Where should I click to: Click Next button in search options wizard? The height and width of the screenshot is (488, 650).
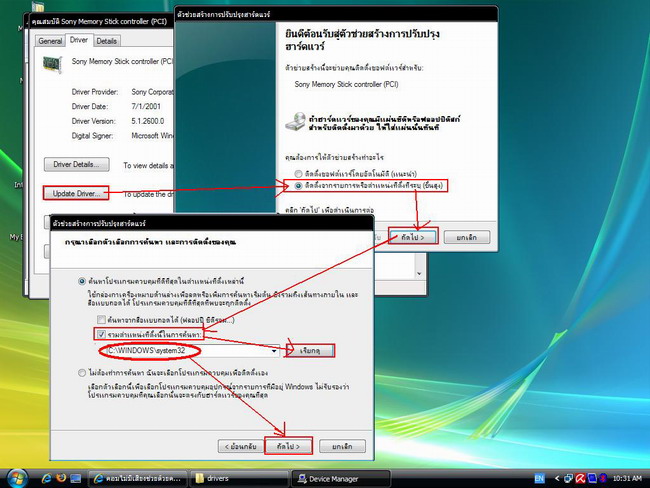(x=289, y=447)
